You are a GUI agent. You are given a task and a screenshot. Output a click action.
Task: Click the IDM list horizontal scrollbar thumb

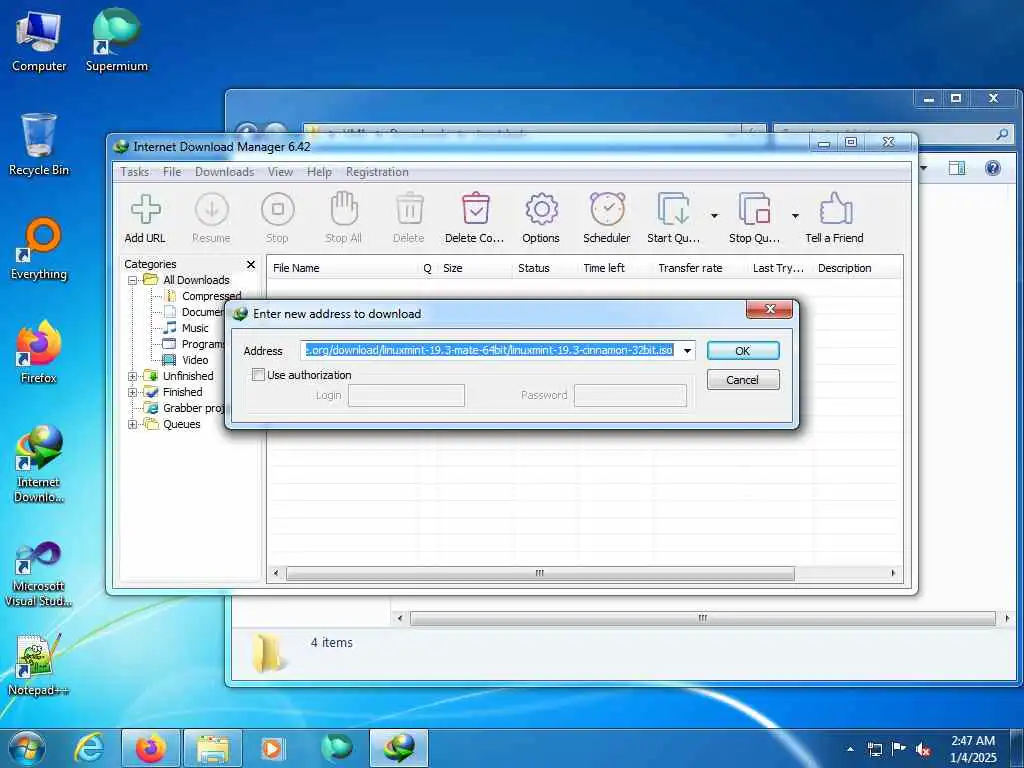pyautogui.click(x=540, y=573)
